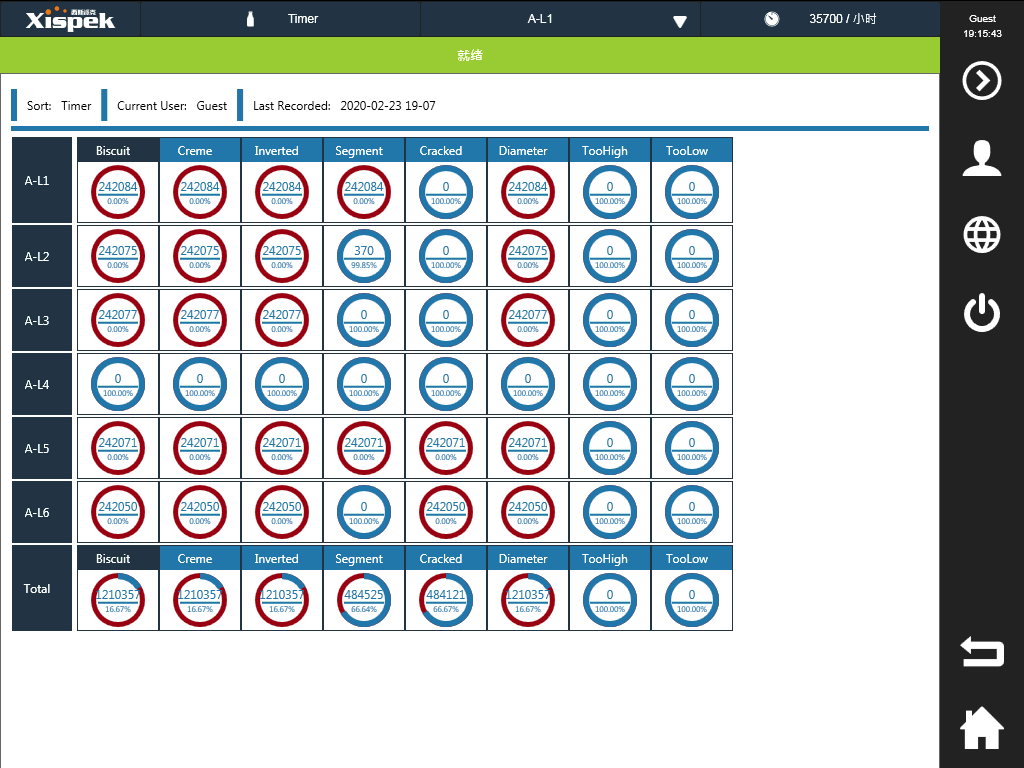
Task: Click the speed gauge clock icon
Action: pyautogui.click(x=771, y=19)
